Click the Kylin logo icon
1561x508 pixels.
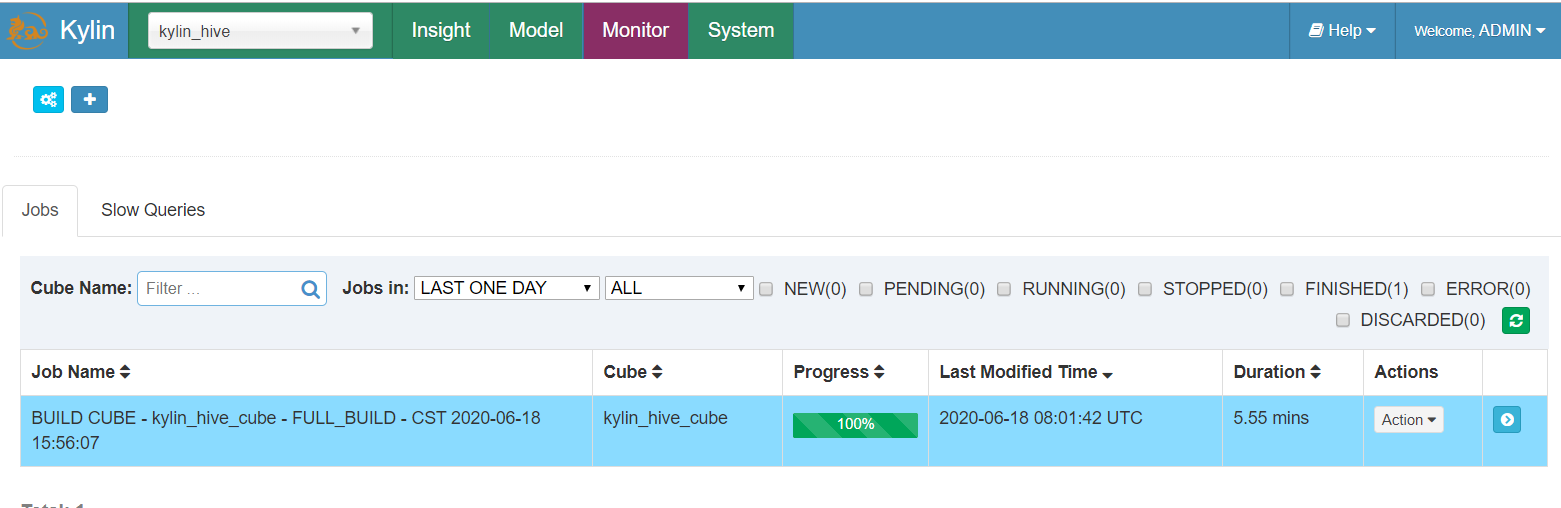pos(27,30)
